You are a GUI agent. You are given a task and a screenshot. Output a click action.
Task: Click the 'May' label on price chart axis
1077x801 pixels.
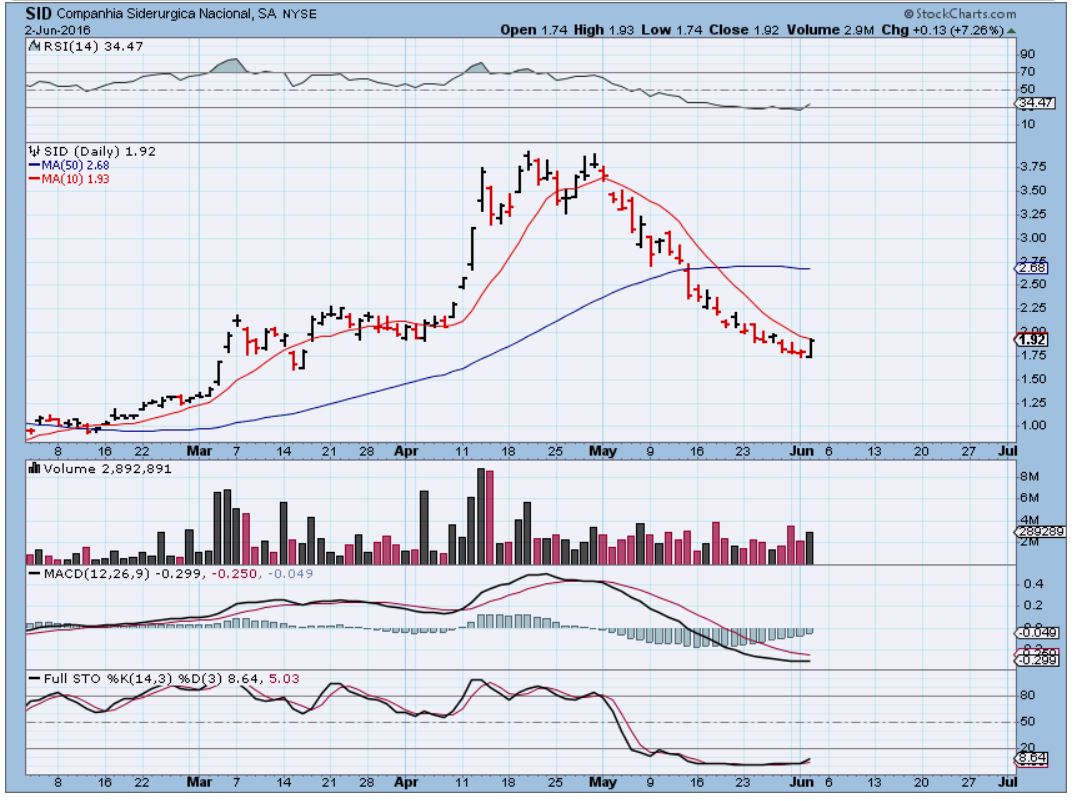[603, 451]
